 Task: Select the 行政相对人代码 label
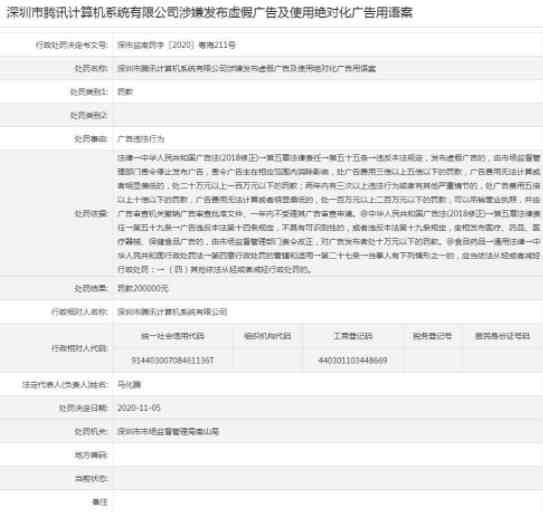(80, 348)
